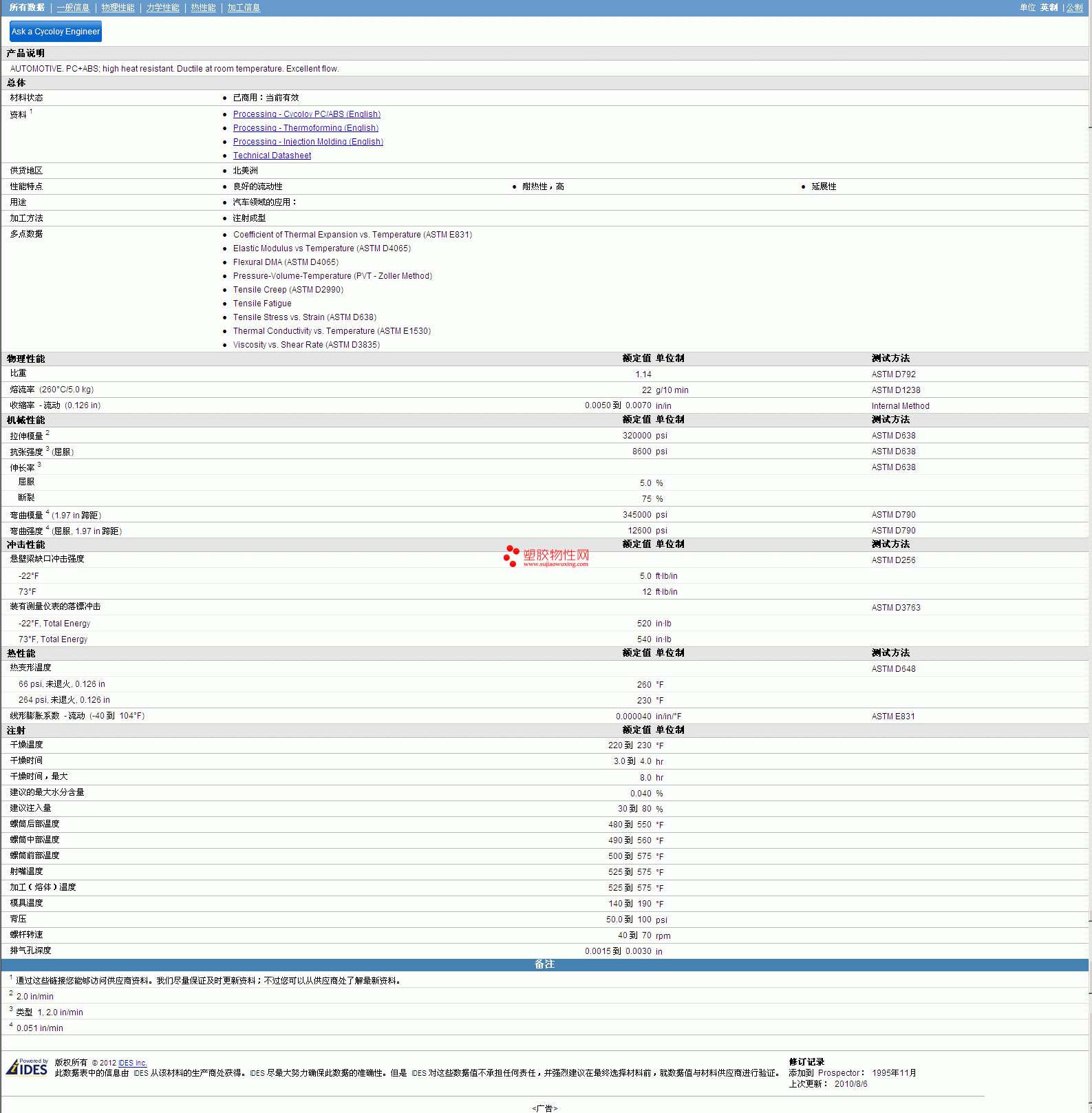This screenshot has width=1092, height=1113.
Task: Click the -22°F, Total Energy row label
Action: coord(54,624)
